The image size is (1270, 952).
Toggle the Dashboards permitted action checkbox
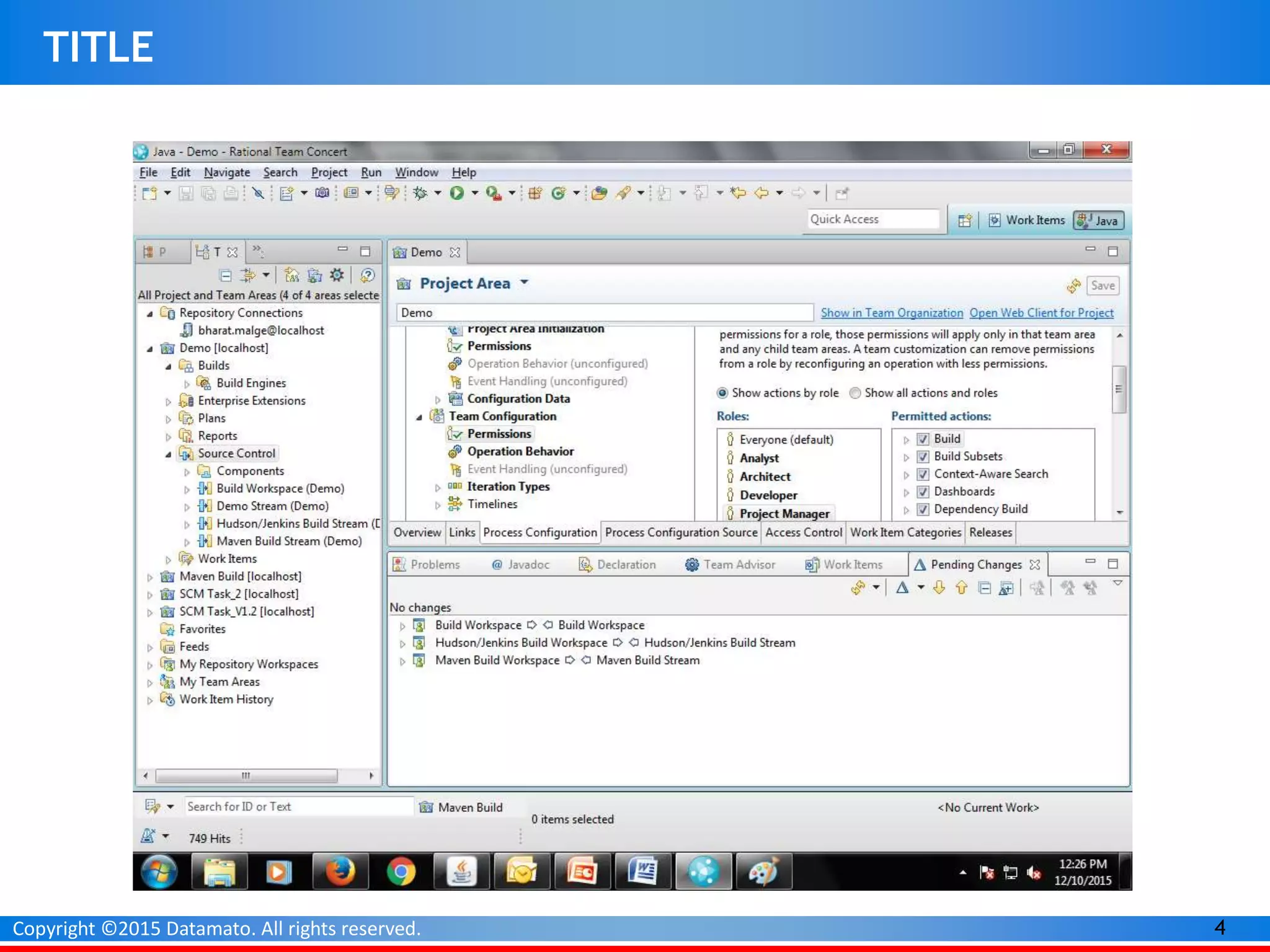pos(923,492)
